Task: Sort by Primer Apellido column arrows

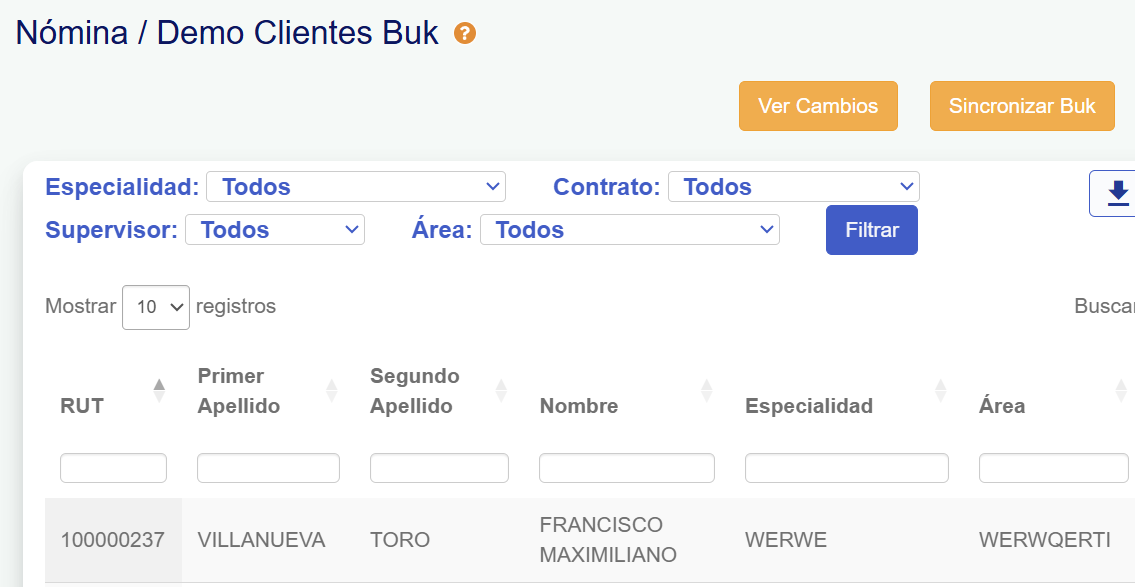Action: (x=332, y=390)
